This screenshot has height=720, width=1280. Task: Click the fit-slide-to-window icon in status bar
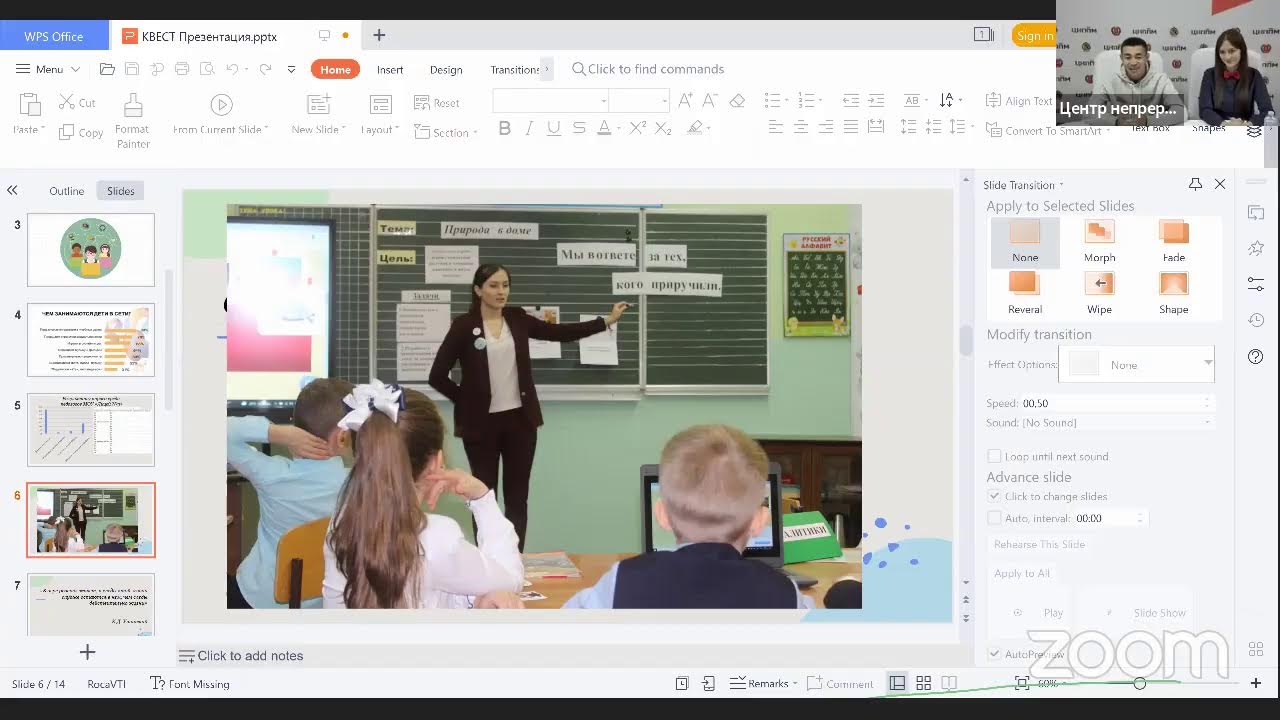click(x=1022, y=683)
